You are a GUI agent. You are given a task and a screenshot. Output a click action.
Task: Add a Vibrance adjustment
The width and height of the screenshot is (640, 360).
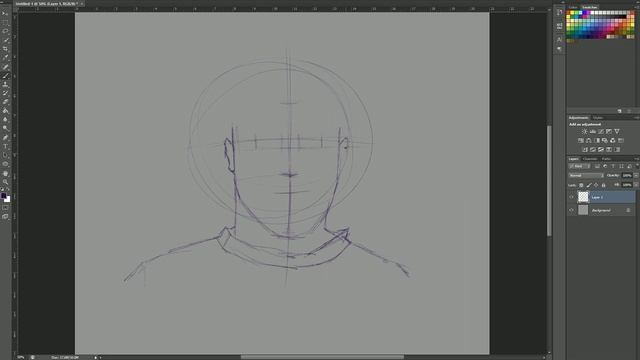pyautogui.click(x=617, y=131)
